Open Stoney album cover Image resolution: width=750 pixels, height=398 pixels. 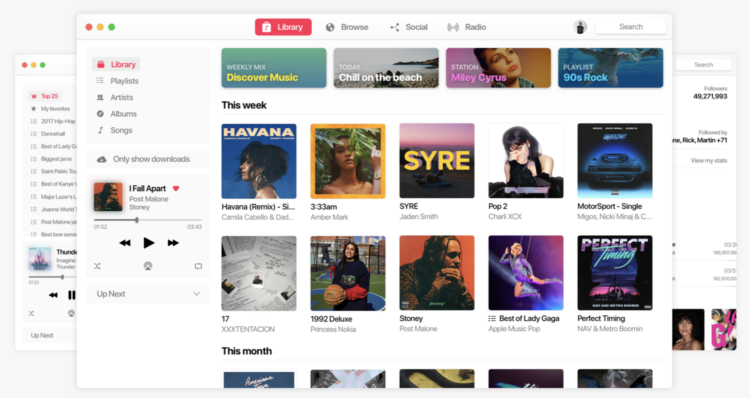tap(437, 273)
